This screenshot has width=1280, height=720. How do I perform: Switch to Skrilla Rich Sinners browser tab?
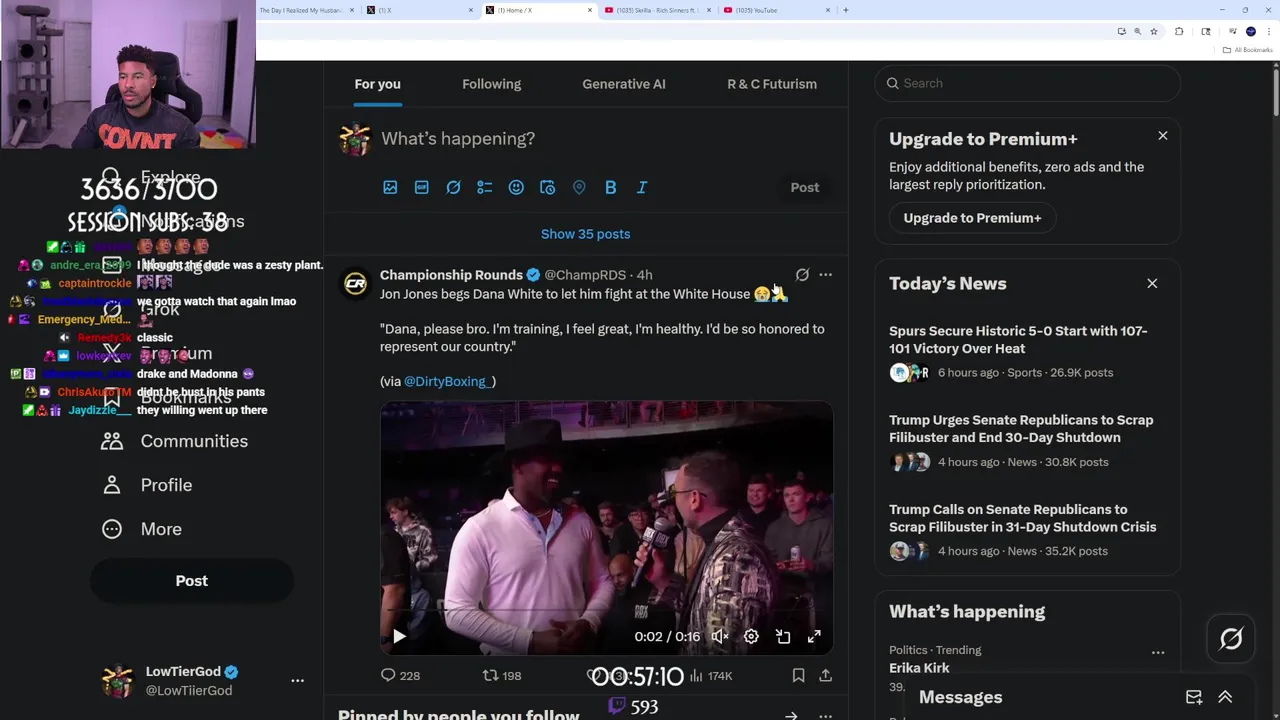click(x=658, y=10)
